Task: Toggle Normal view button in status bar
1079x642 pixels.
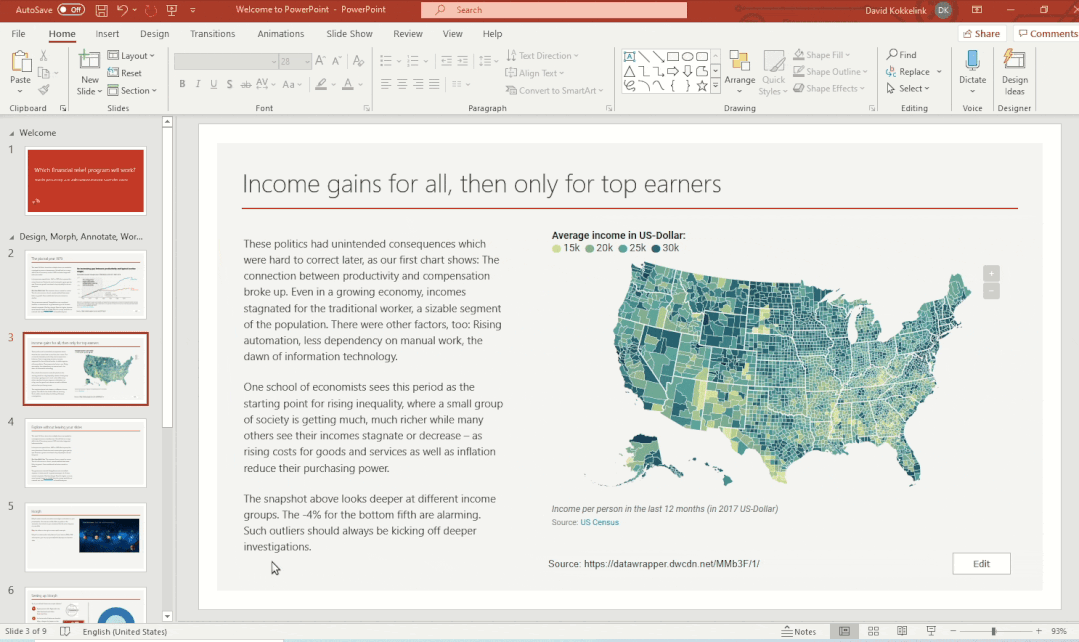Action: tap(844, 631)
